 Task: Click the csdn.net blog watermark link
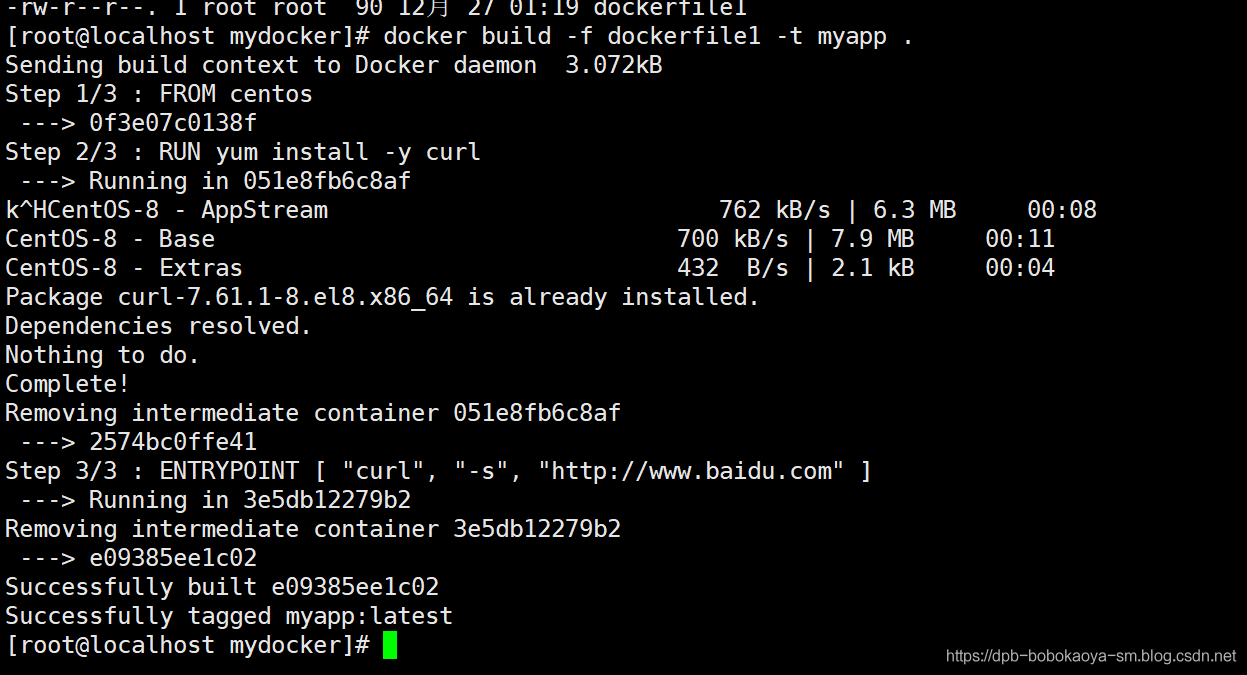(x=1091, y=657)
